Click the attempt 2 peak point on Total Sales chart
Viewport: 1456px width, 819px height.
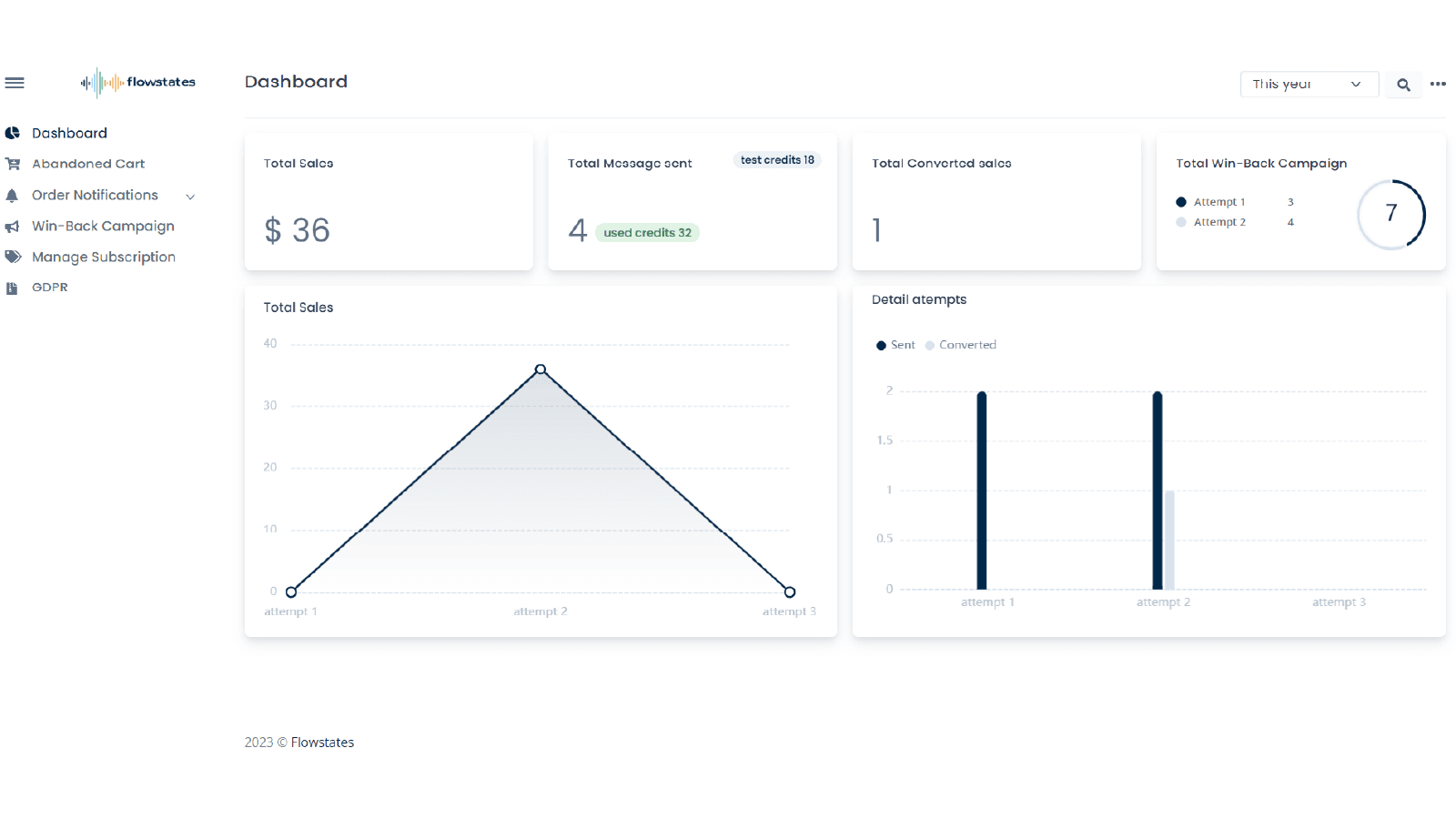541,369
